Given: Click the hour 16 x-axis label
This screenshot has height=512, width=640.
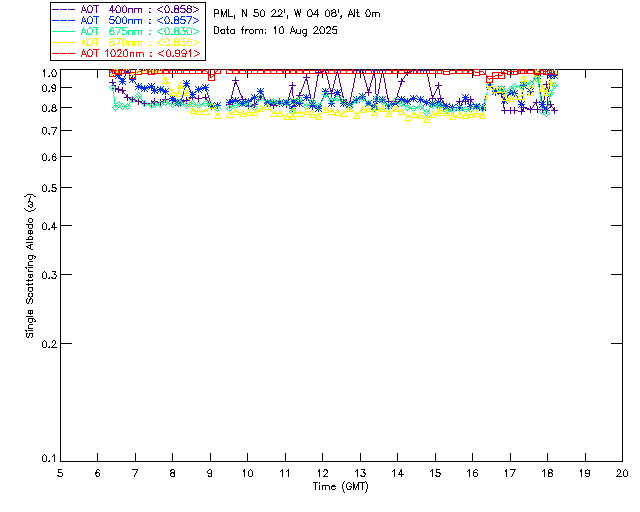Looking at the screenshot, I should click(x=473, y=473).
